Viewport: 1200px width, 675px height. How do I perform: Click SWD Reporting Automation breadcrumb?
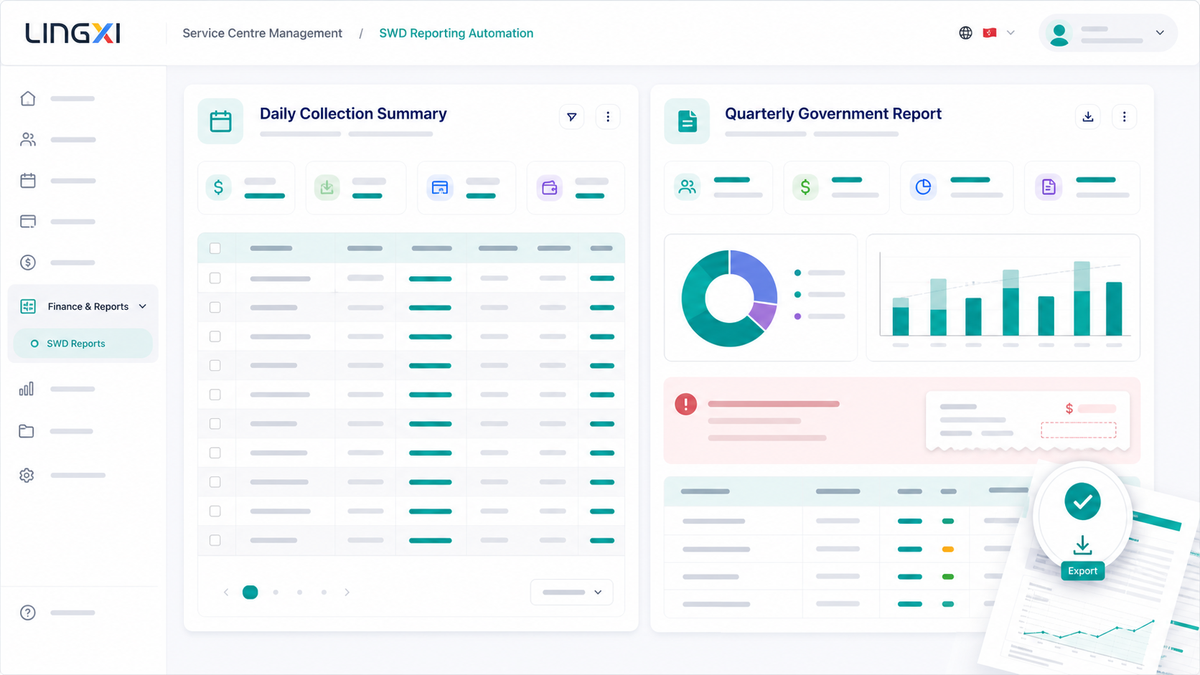pyautogui.click(x=456, y=33)
